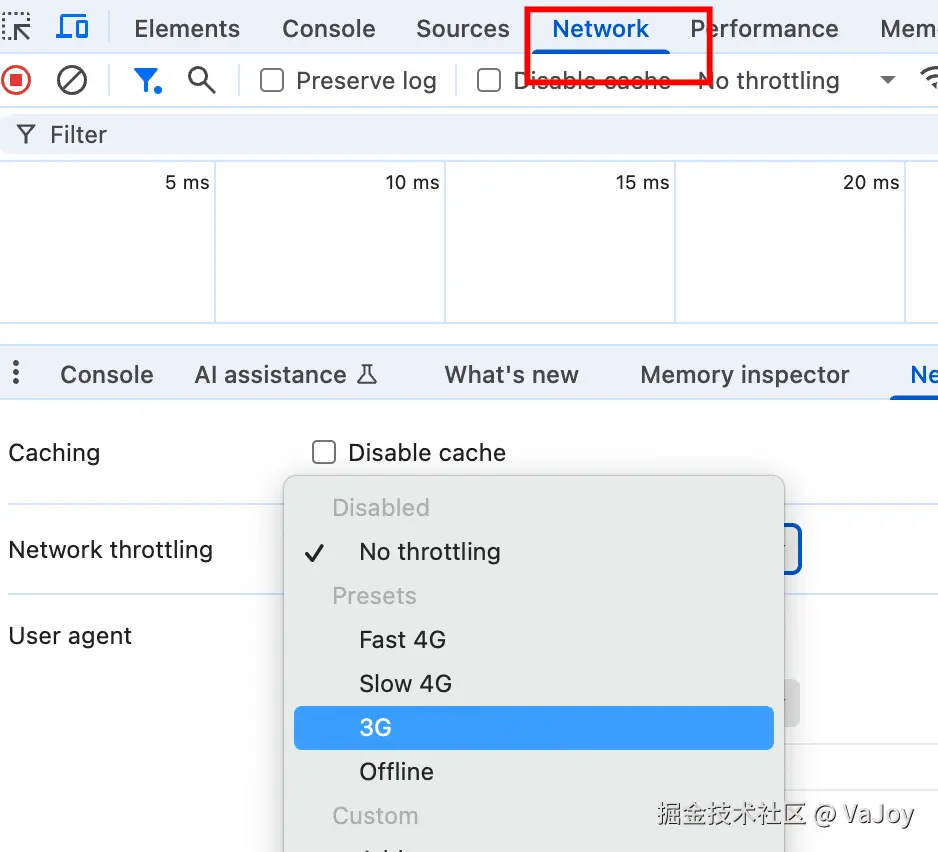
Task: Show the What's new drawer tab
Action: point(511,375)
